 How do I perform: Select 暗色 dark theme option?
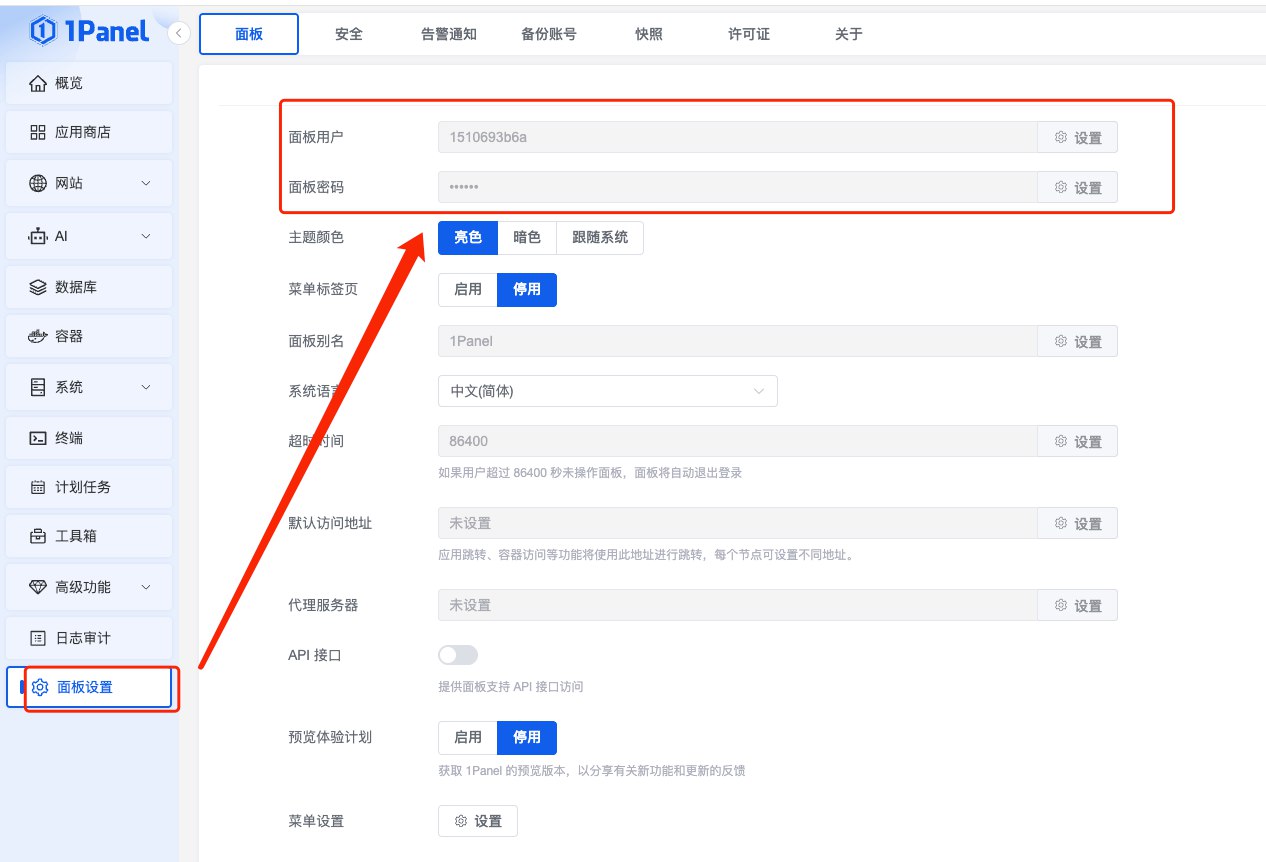[527, 237]
